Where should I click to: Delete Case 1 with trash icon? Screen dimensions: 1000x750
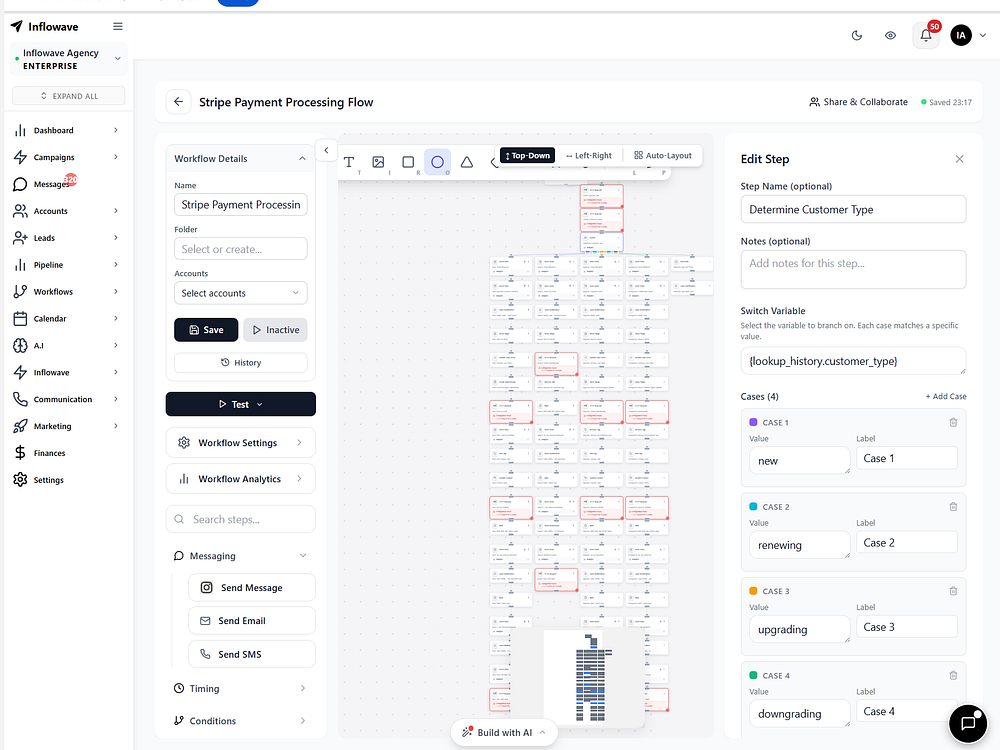(953, 422)
